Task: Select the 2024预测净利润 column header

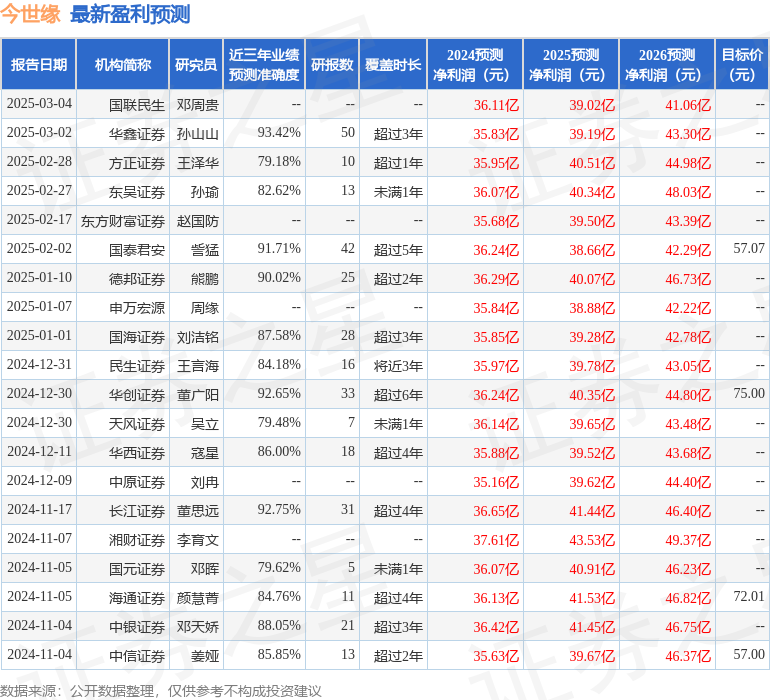Action: coord(475,64)
